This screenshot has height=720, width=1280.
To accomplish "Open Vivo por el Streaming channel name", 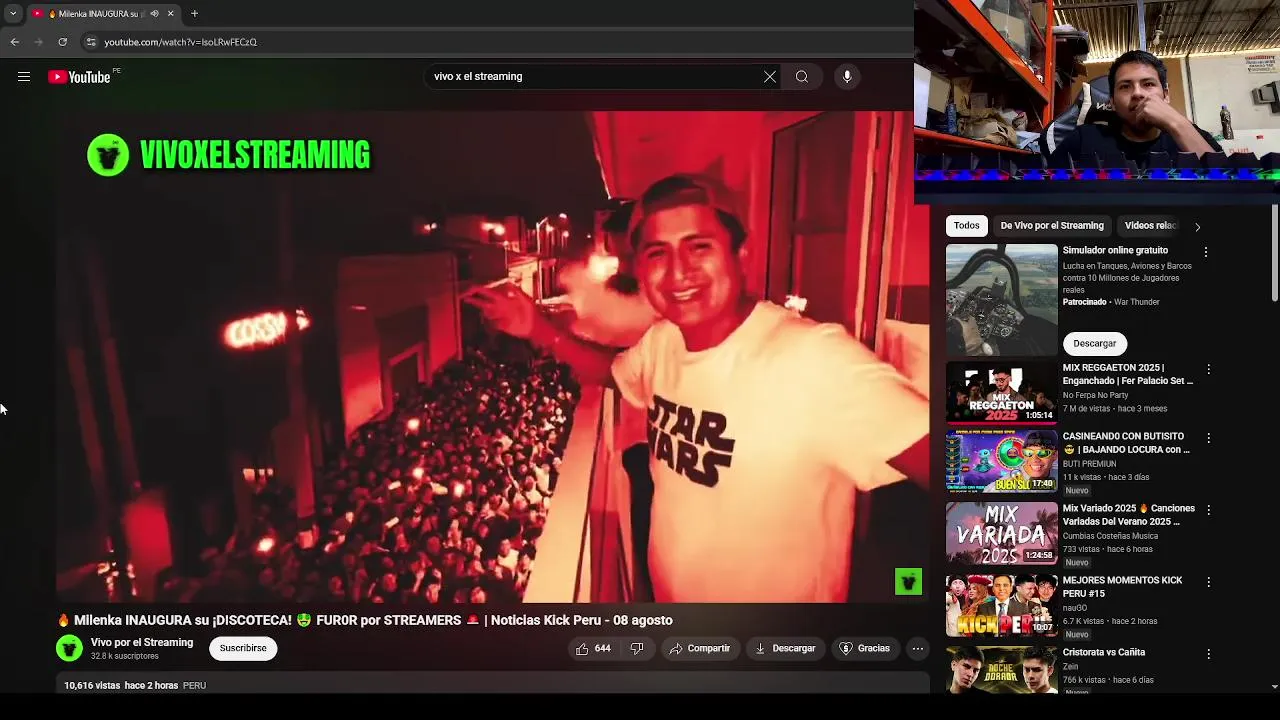I will point(142,642).
